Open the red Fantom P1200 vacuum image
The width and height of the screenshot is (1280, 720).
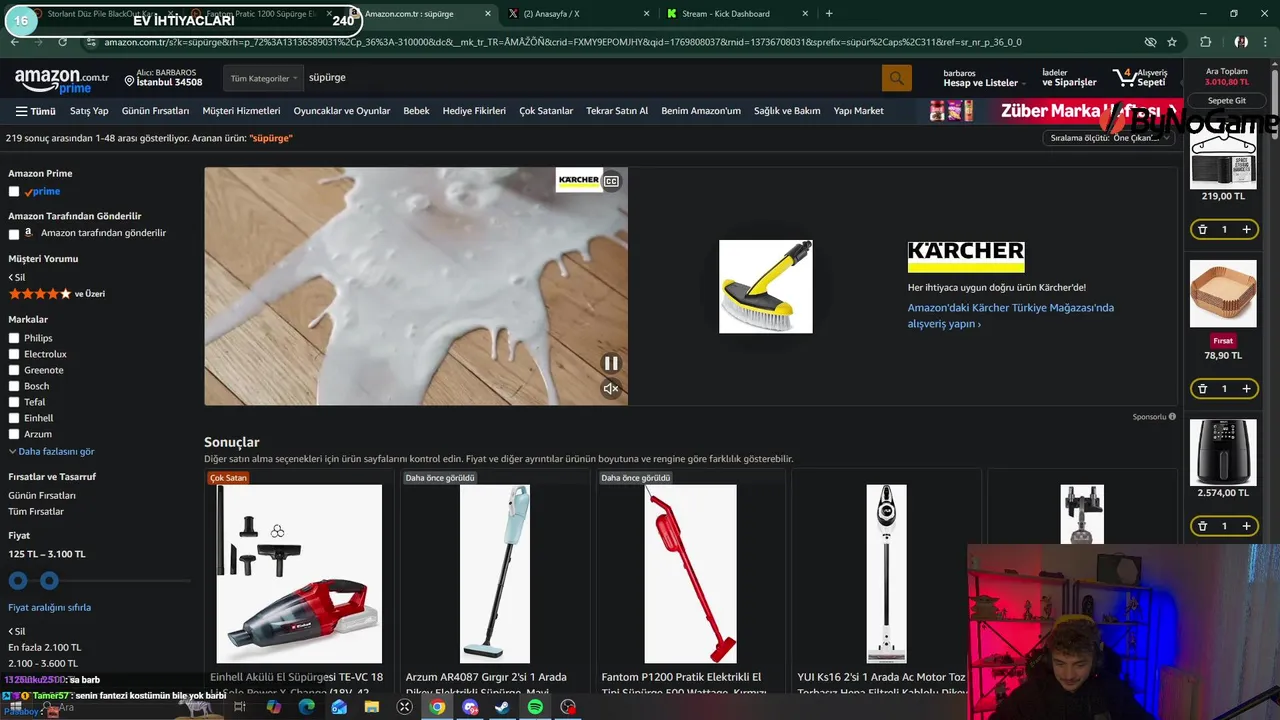click(x=690, y=573)
